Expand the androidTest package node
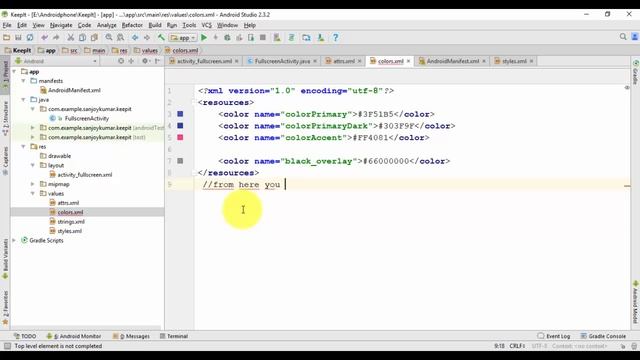Image resolution: width=640 pixels, height=360 pixels. click(33, 128)
